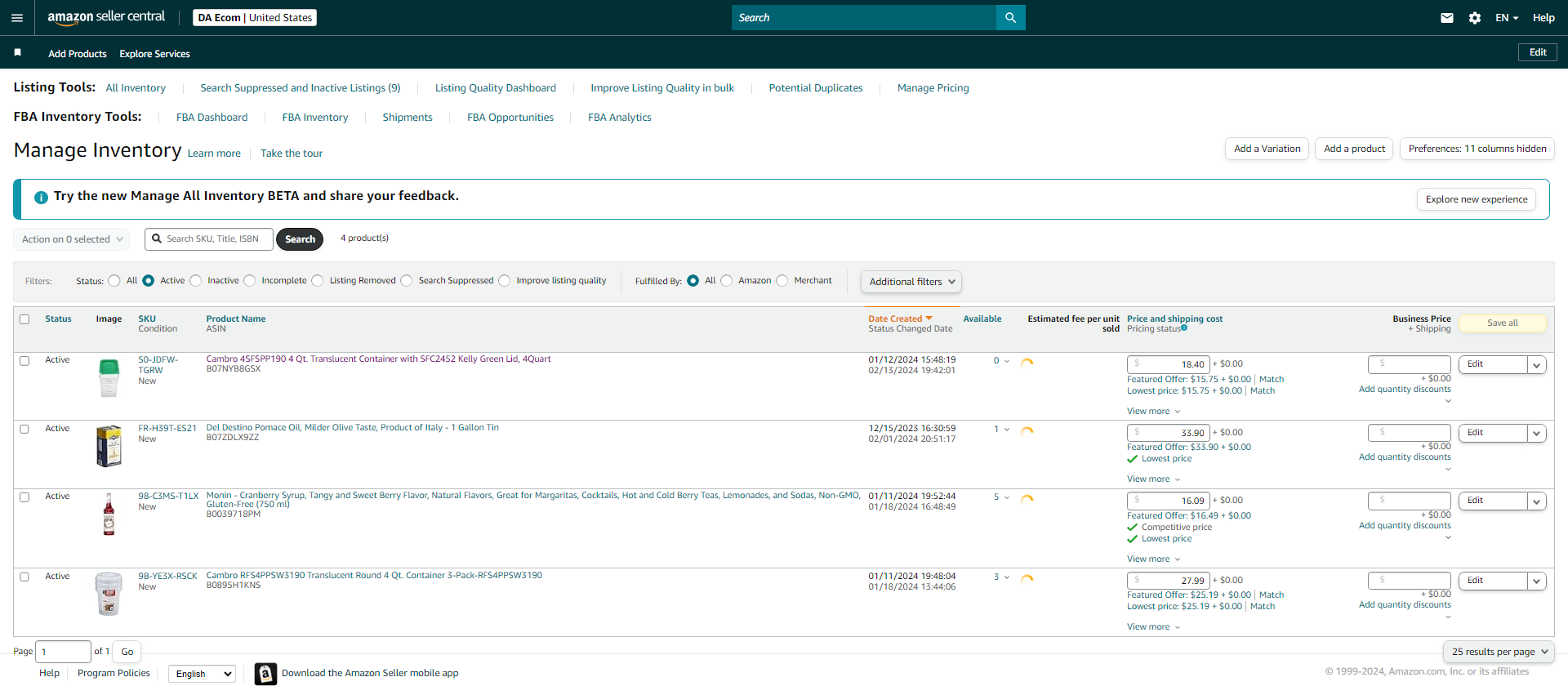1568x695 pixels.
Task: Choose the Inactive status filter
Action: coord(195,281)
